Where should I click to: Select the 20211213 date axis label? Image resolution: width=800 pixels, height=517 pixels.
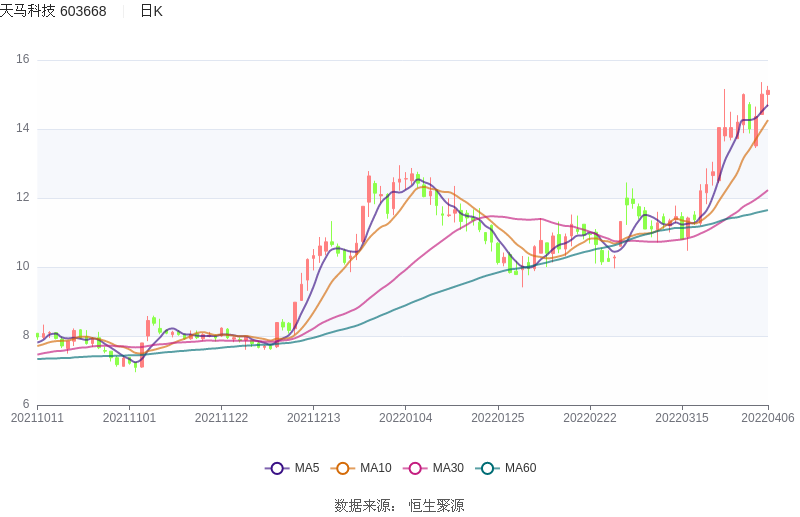click(313, 418)
